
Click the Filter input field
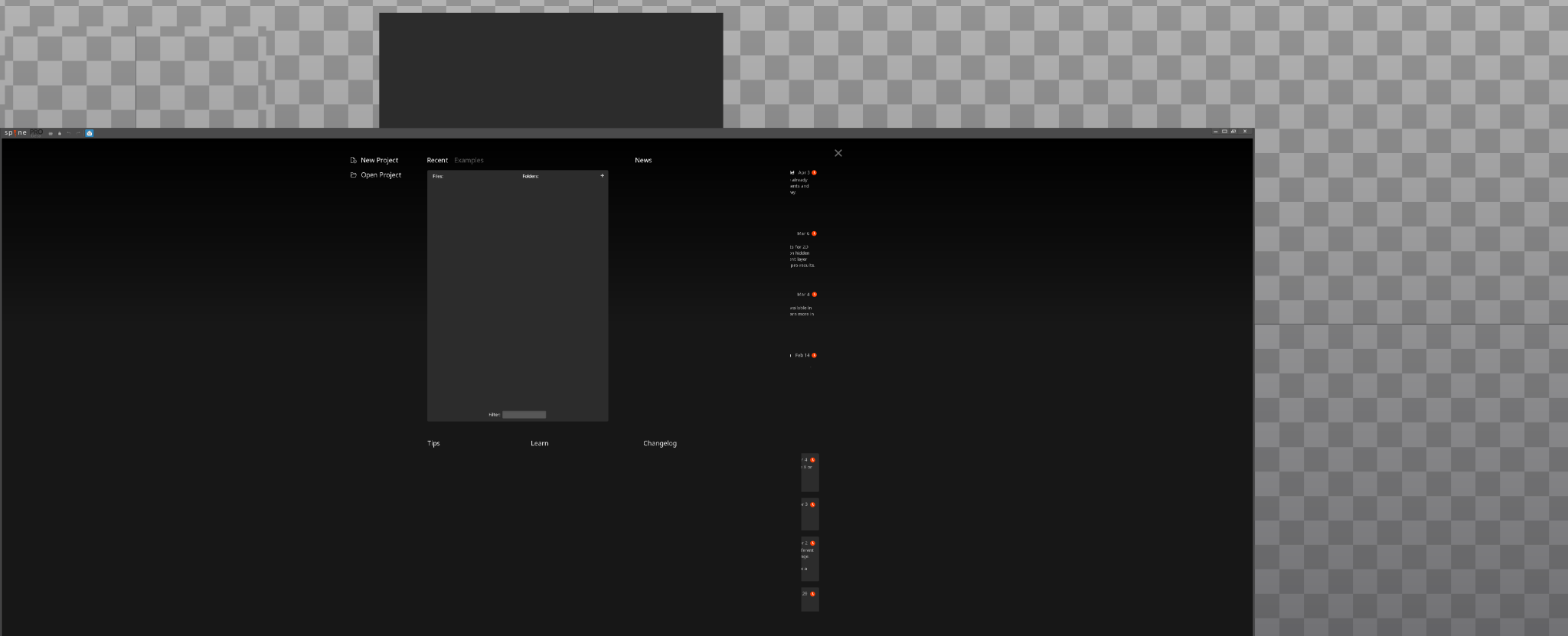[x=524, y=415]
